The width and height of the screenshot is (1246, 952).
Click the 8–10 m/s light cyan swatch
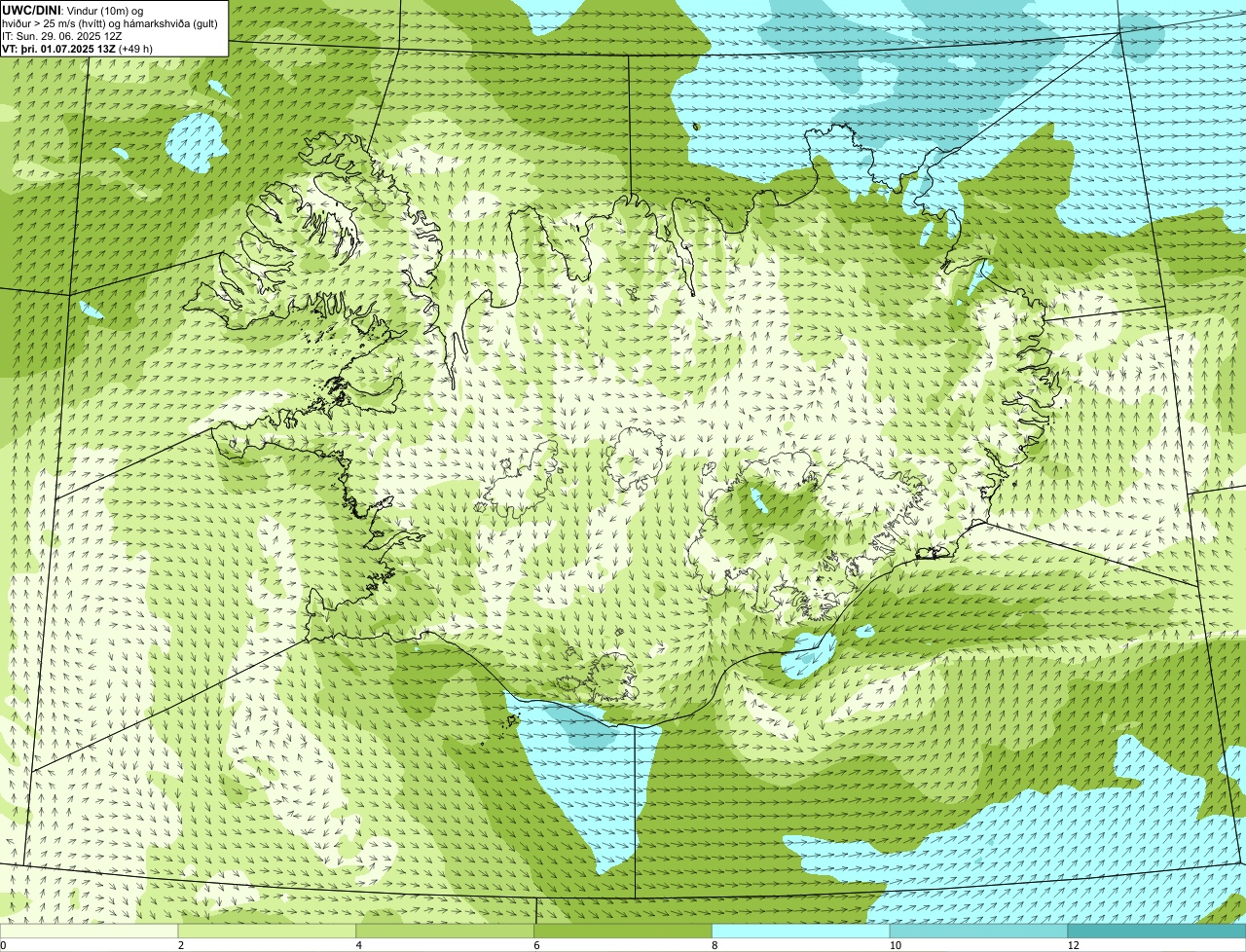click(801, 931)
